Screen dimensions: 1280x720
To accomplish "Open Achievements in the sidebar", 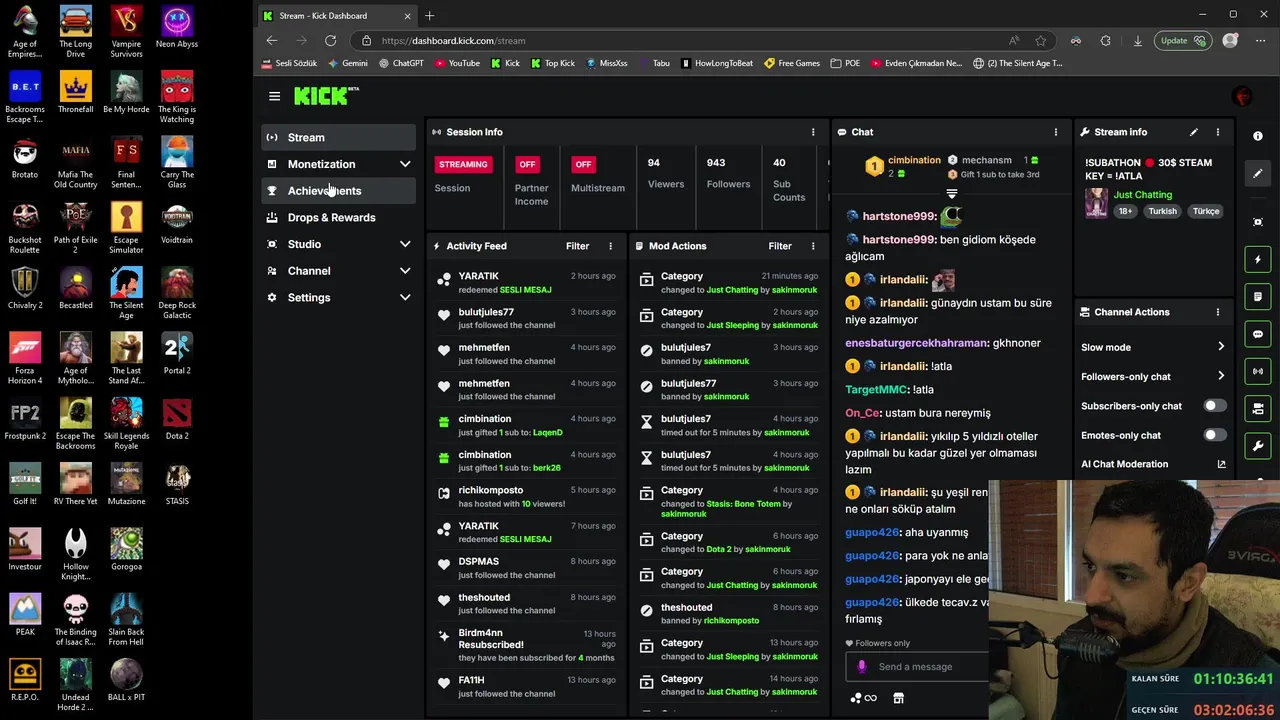I will [x=339, y=191].
